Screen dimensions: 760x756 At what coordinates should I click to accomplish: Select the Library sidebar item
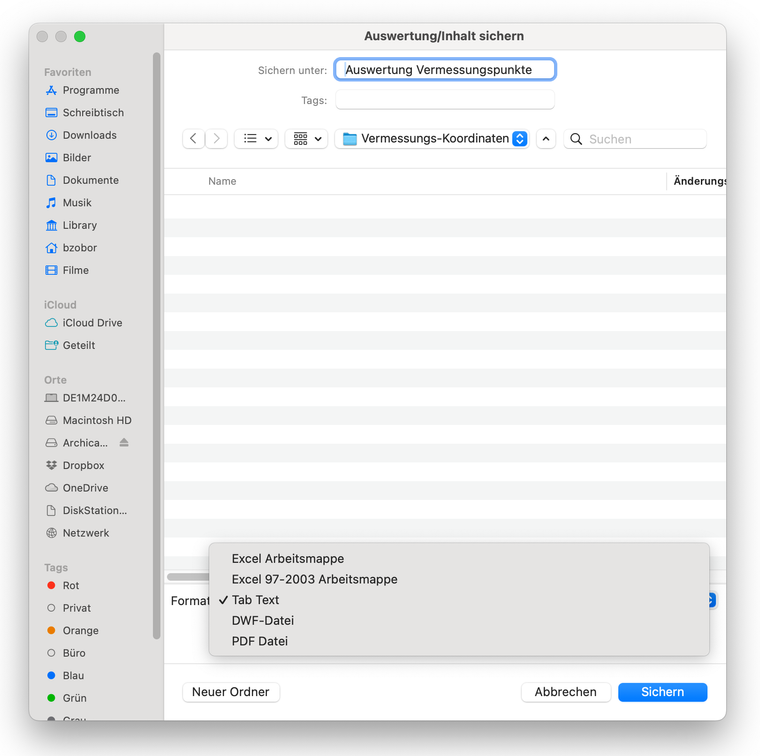click(71, 225)
